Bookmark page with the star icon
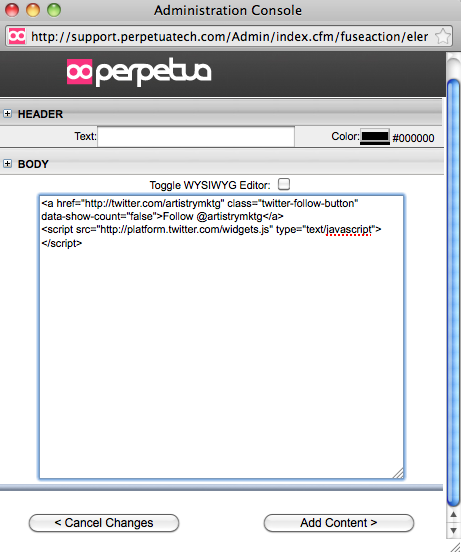Viewport: 461px width, 552px height. [442, 36]
